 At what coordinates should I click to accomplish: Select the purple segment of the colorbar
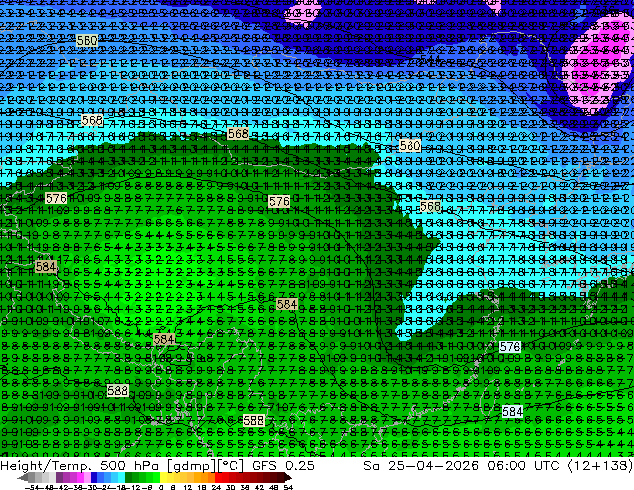[x=59, y=478]
